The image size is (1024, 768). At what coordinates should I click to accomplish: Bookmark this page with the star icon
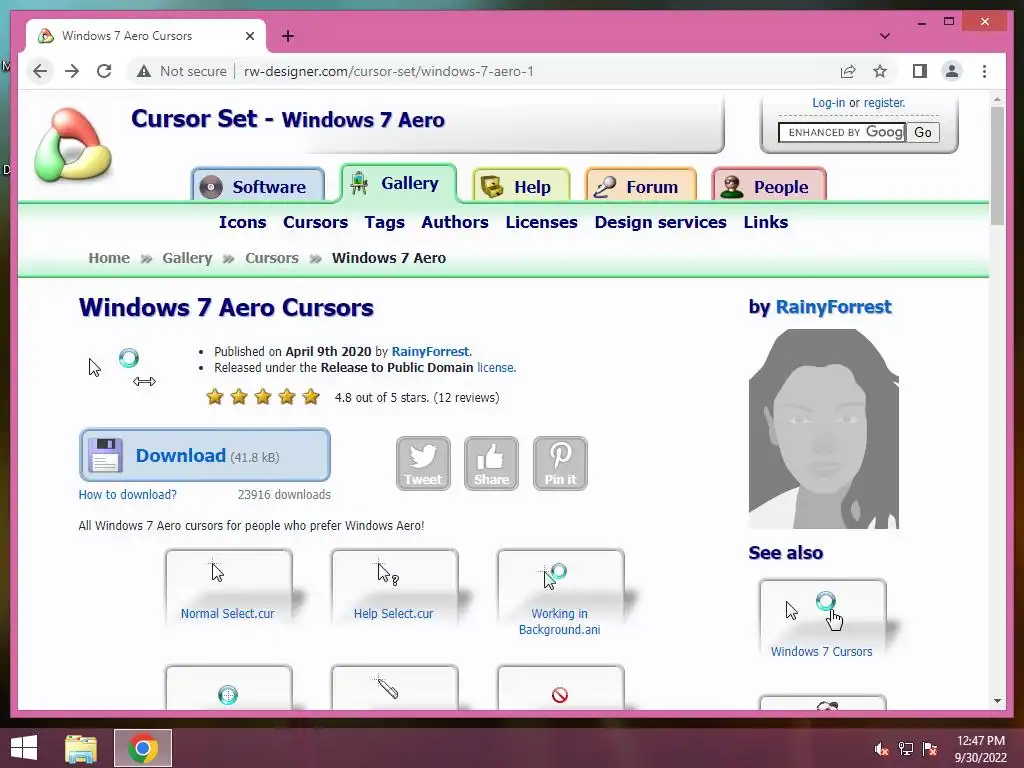pos(880,71)
